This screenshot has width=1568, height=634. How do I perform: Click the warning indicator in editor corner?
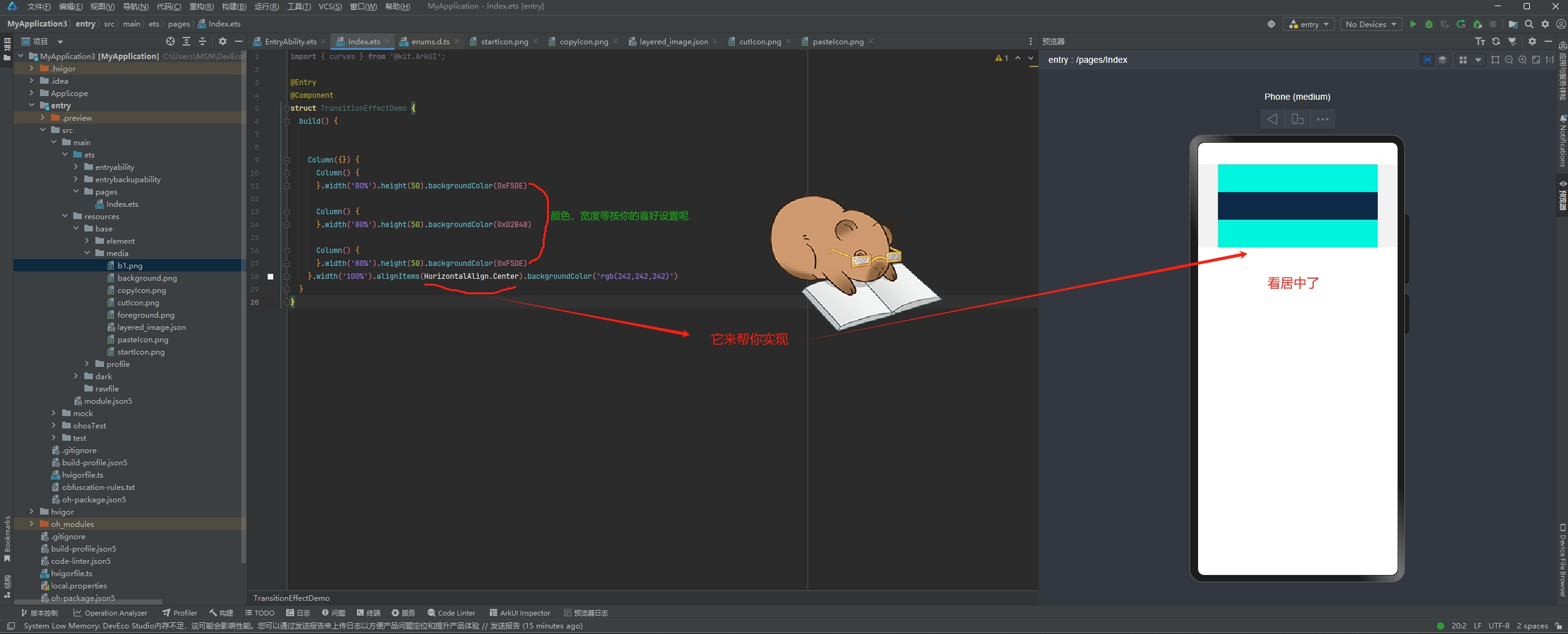(1001, 58)
